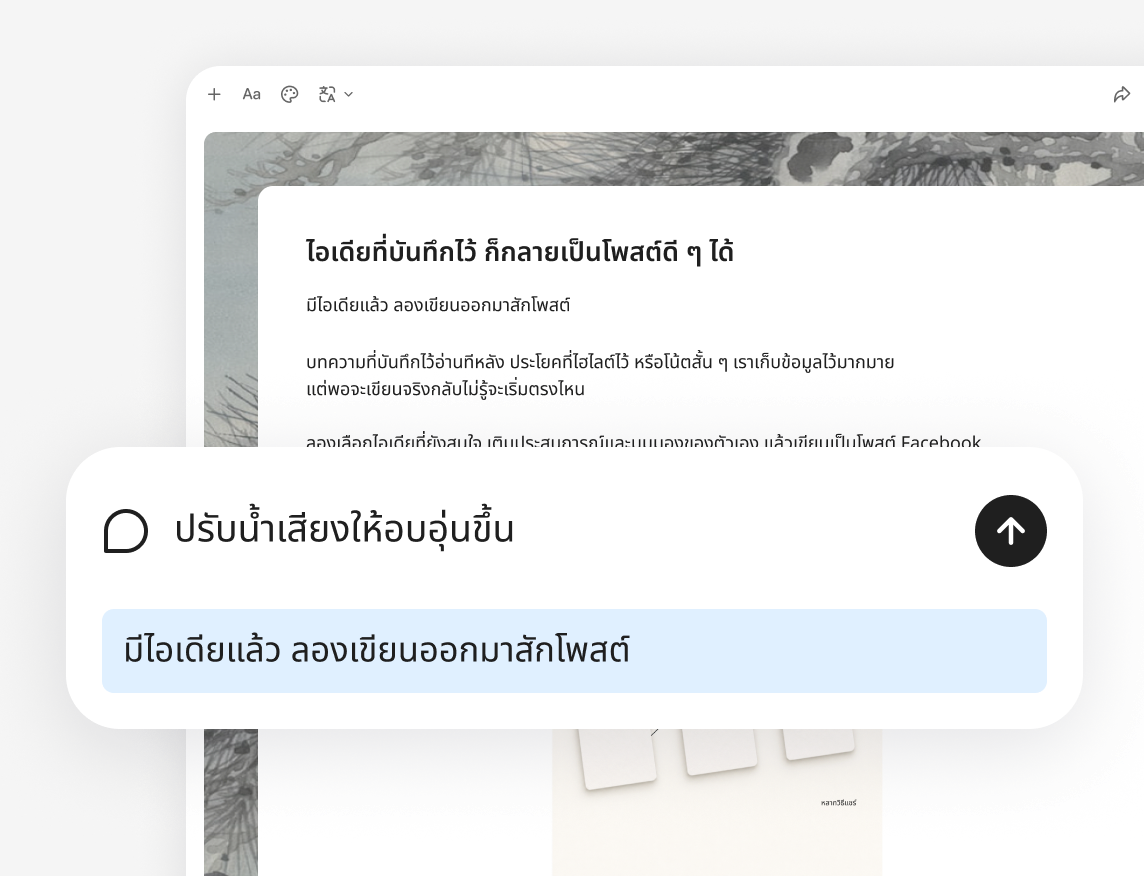Image resolution: width=1144 pixels, height=876 pixels.
Task: Click the plus icon to add content
Action: click(214, 94)
